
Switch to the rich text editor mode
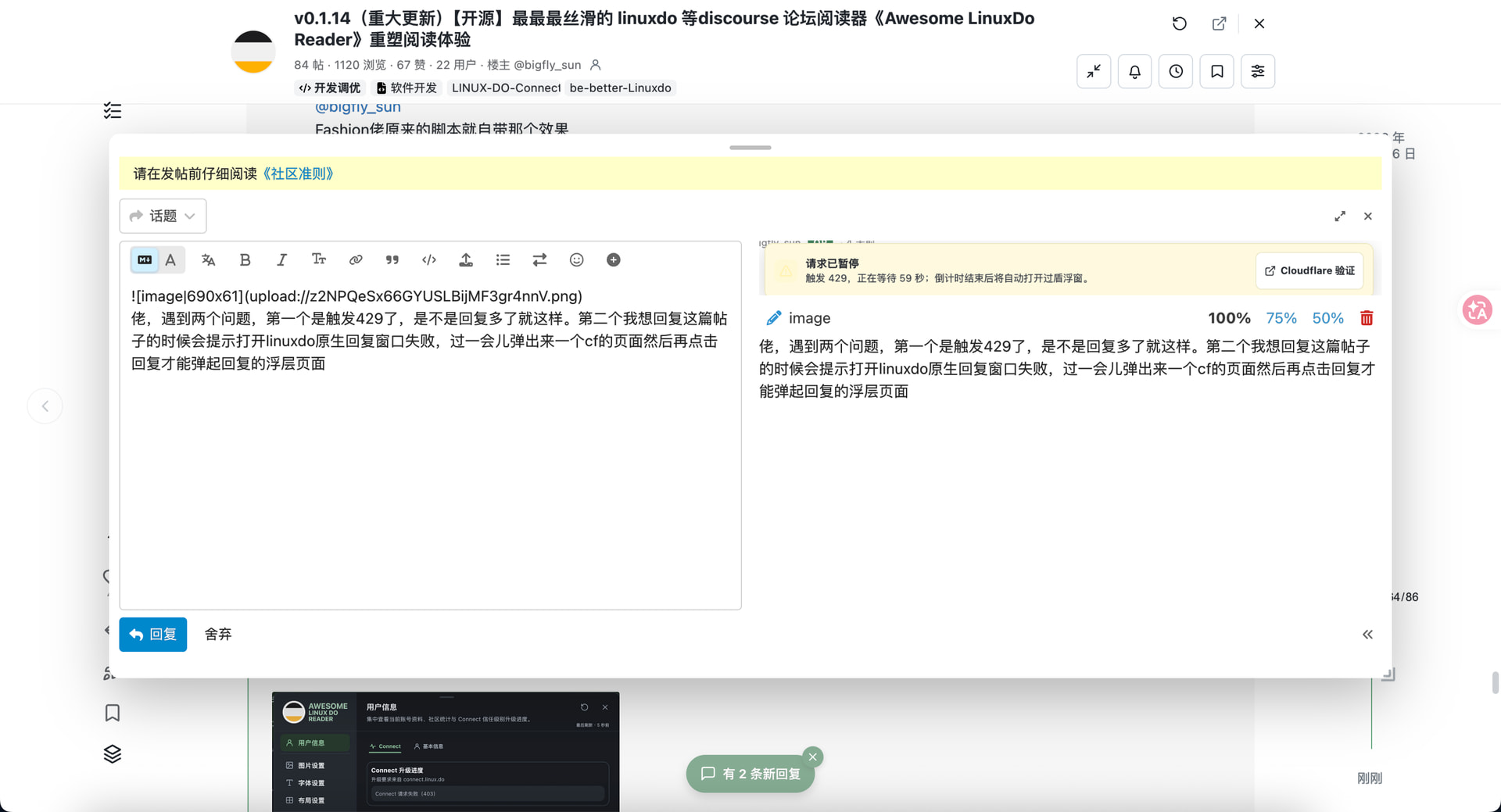point(170,260)
